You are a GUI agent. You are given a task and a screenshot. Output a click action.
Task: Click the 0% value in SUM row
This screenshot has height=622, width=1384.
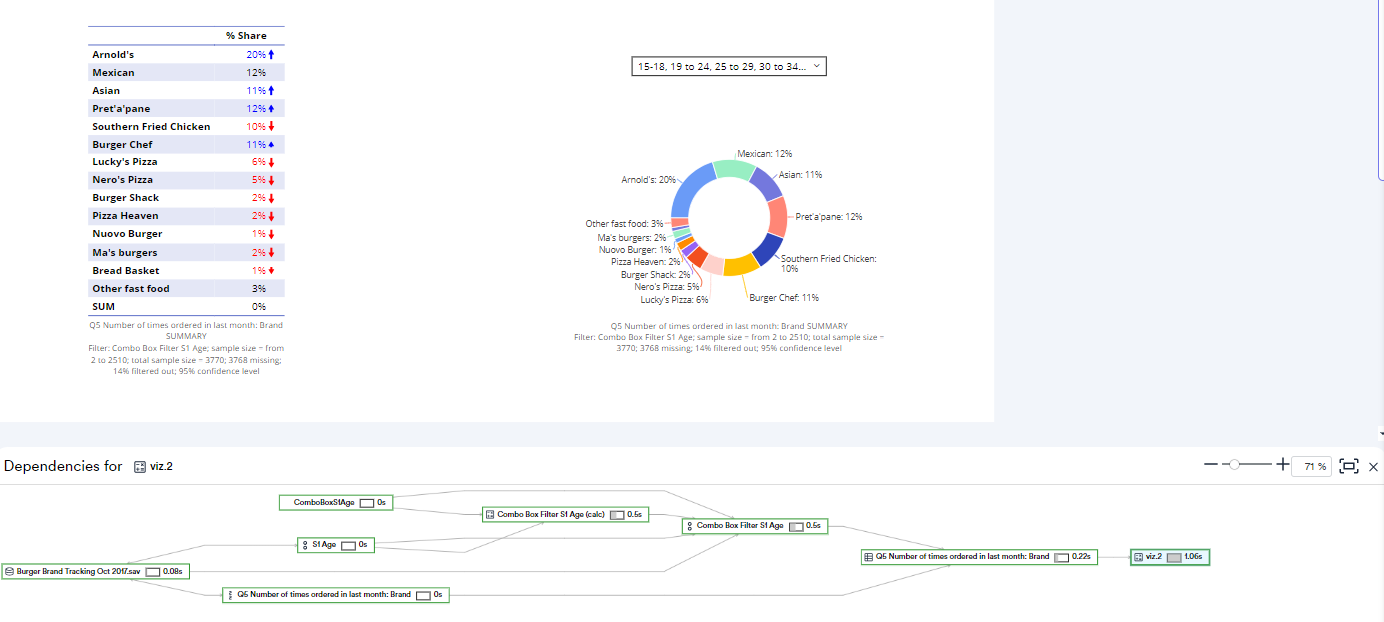(258, 306)
